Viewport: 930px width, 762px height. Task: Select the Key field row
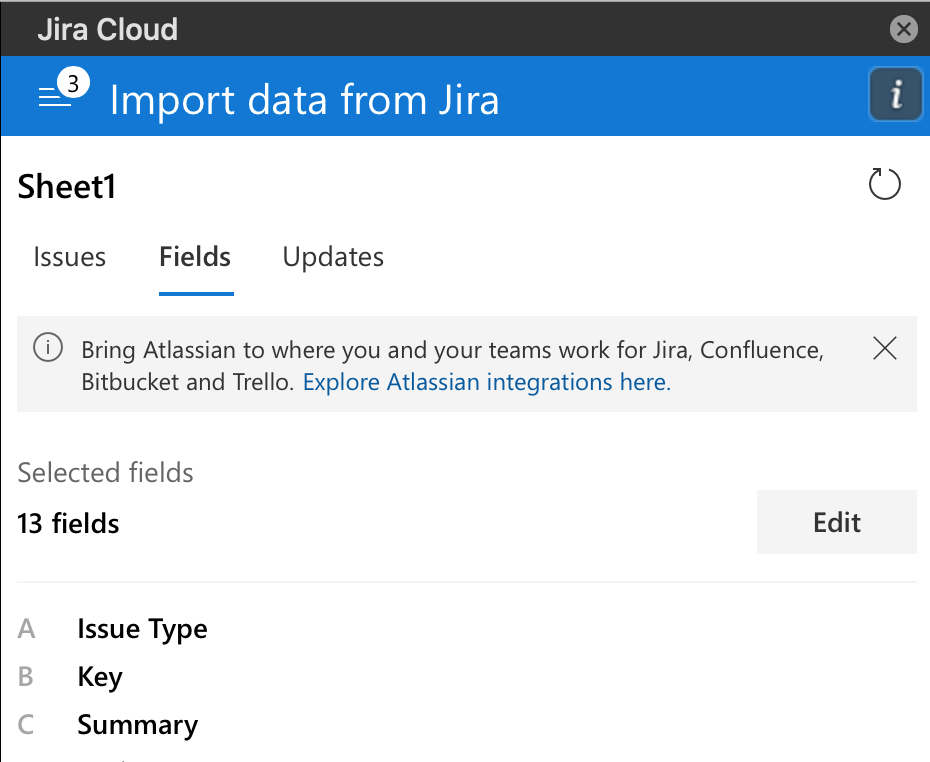click(100, 677)
